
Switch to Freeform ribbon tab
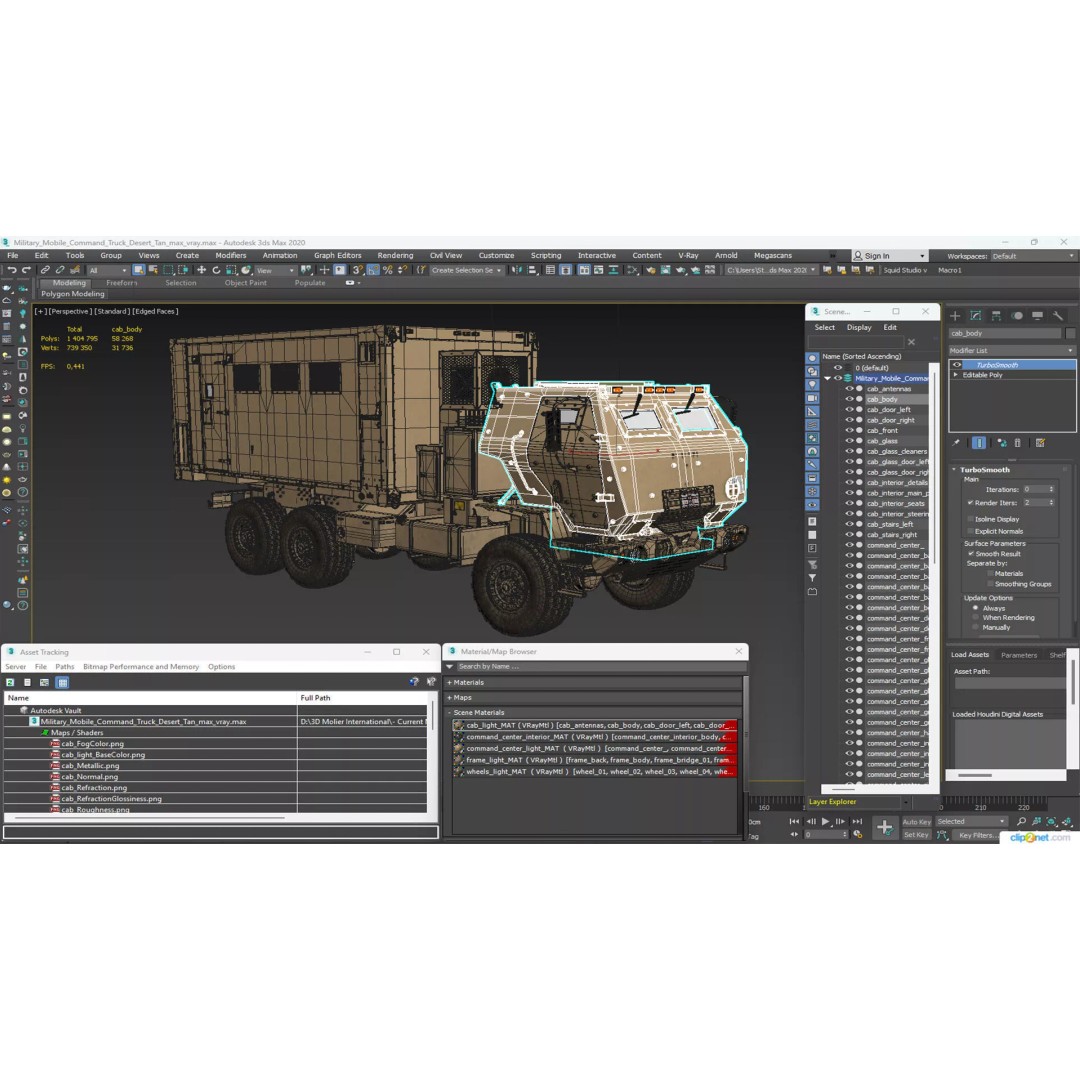tap(122, 283)
